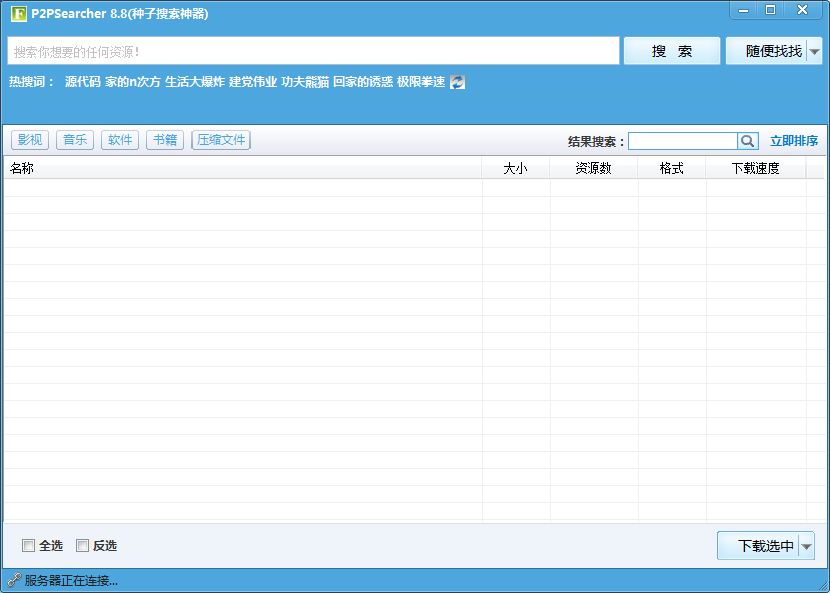Click the magnifier icon in the results search box
Viewport: 830px width, 593px height.
[x=747, y=140]
